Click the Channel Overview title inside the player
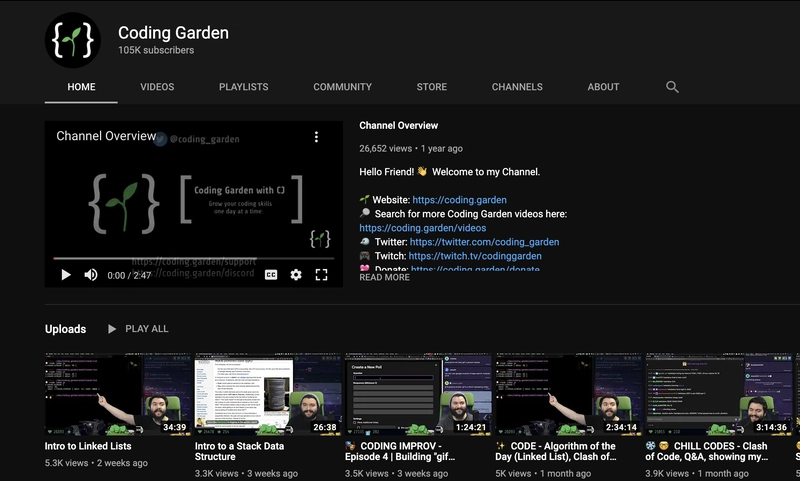Image resolution: width=800 pixels, height=481 pixels. tap(106, 136)
